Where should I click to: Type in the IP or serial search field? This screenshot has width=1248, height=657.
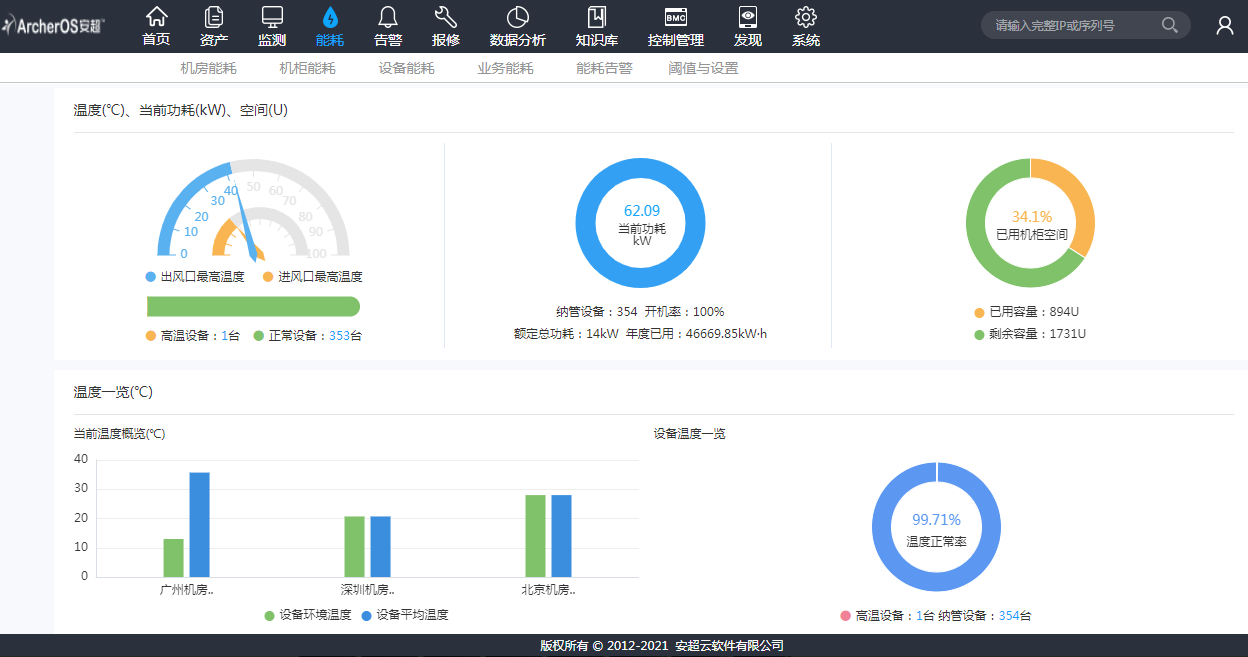(1070, 25)
